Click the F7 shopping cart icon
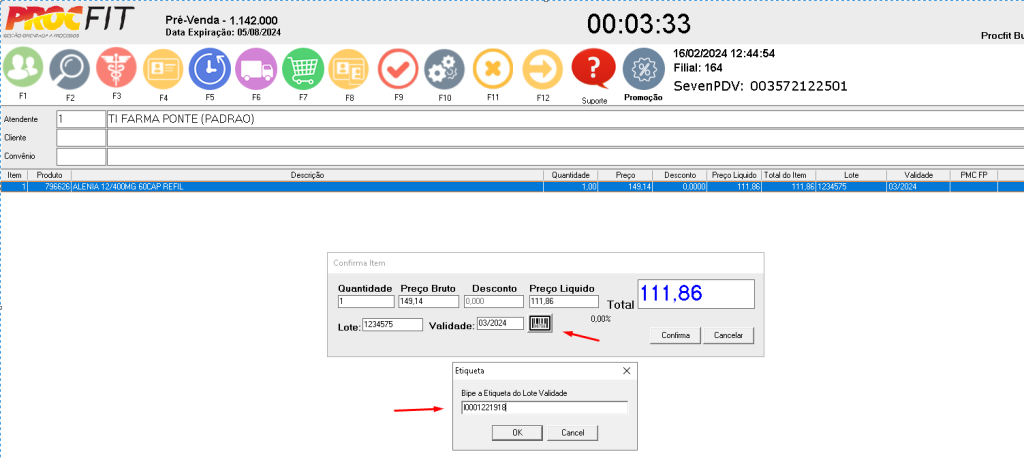The height and width of the screenshot is (458, 1024). point(303,69)
